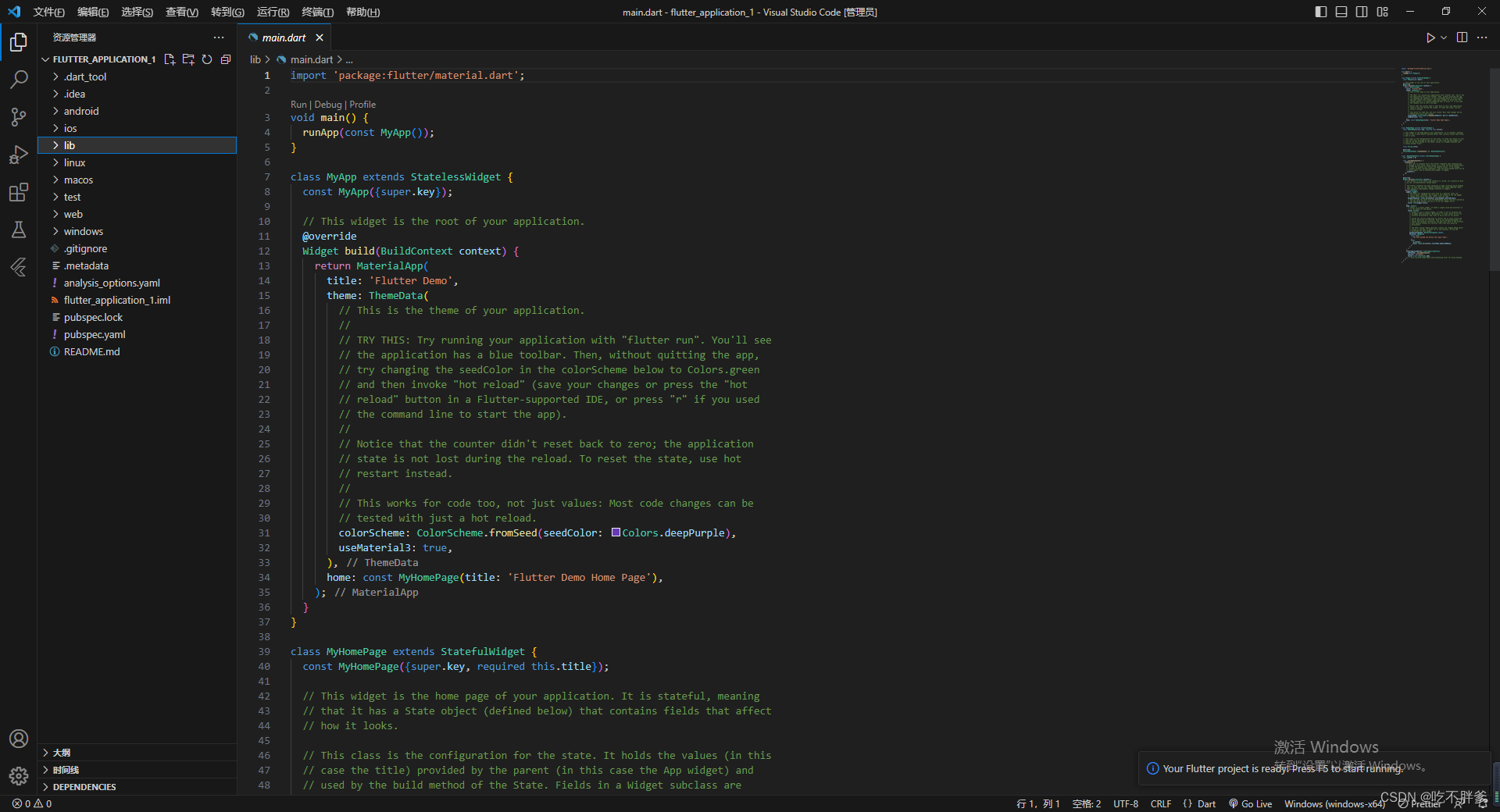Click the CRLF line ending indicator
Screen dimensions: 1500x812
click(1161, 803)
